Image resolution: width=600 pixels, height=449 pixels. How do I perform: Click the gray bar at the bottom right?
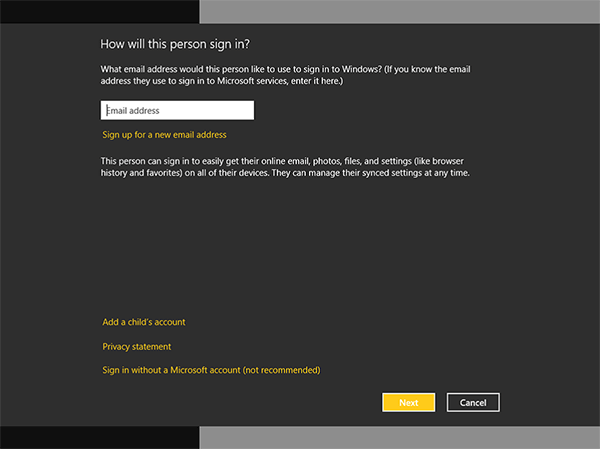(x=400, y=437)
